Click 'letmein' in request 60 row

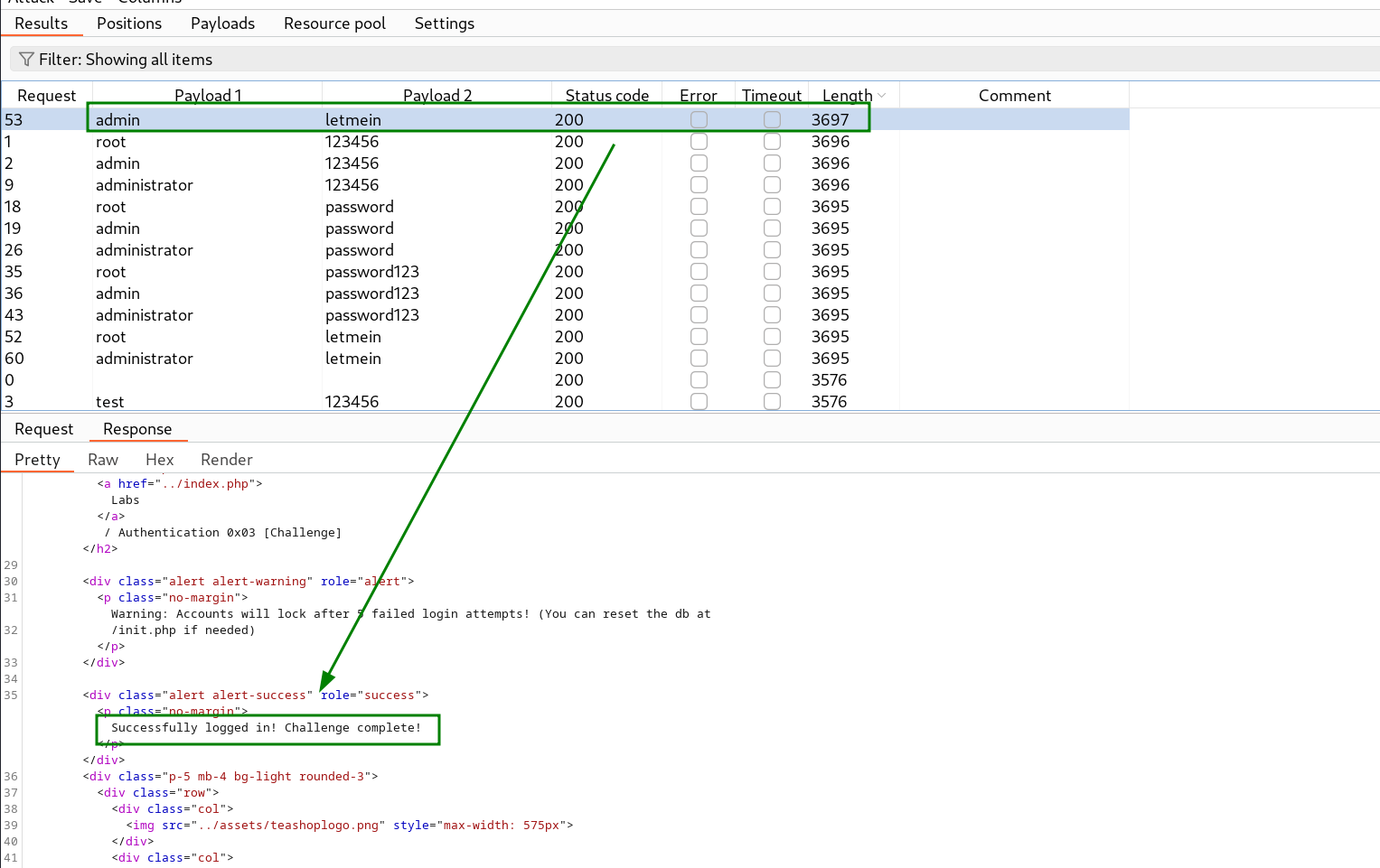(x=353, y=359)
